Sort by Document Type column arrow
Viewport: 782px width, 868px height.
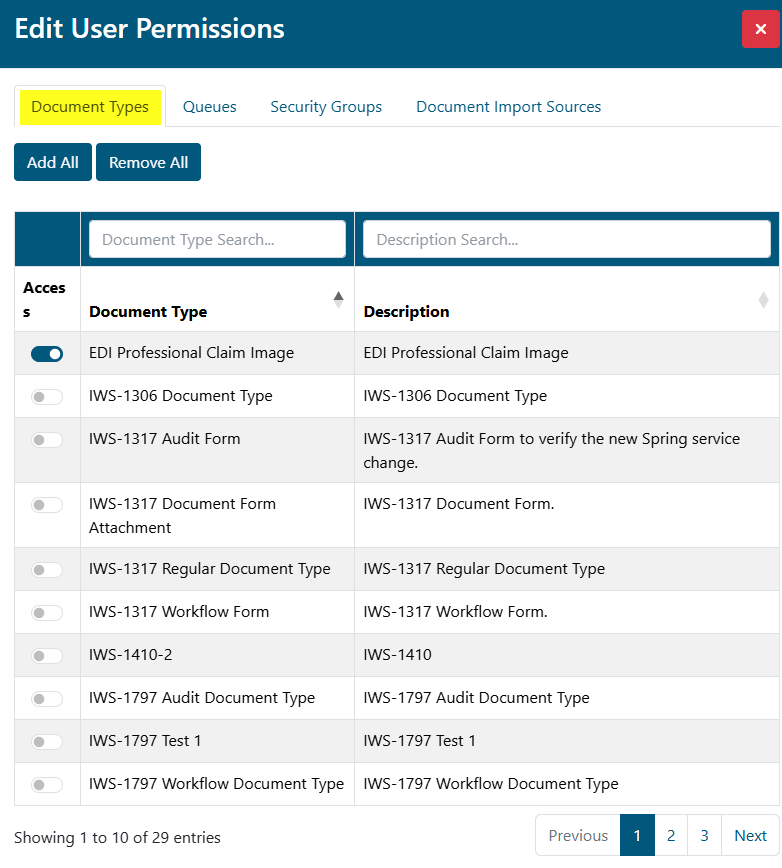[x=339, y=299]
